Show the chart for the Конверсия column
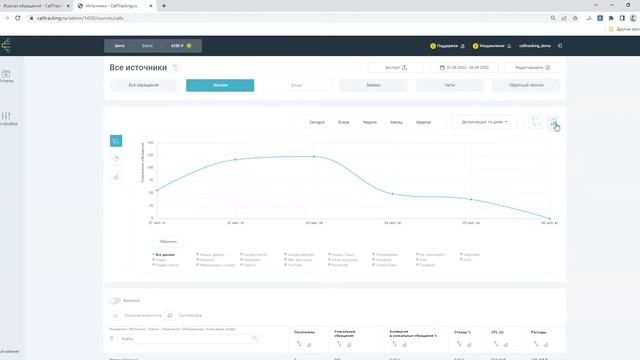This screenshot has width=640, height=360. [x=404, y=344]
